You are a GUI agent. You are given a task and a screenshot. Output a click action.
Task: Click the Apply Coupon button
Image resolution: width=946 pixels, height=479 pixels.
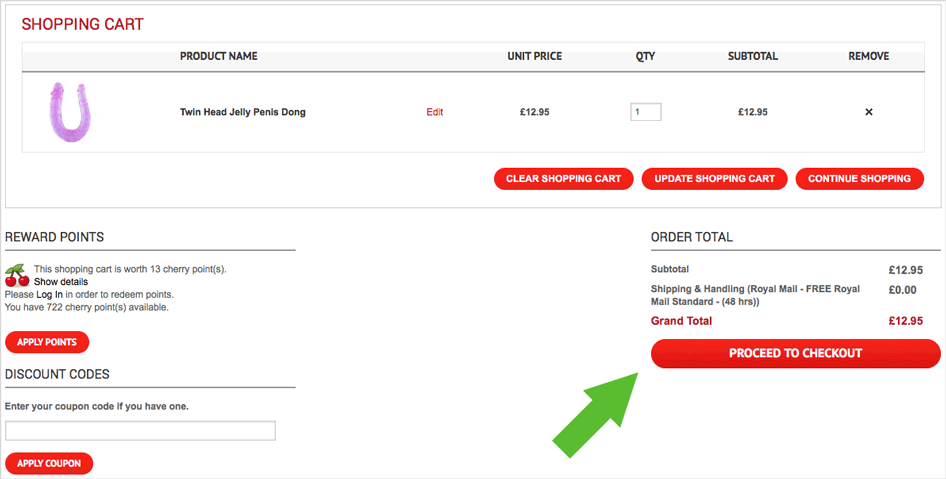[49, 463]
